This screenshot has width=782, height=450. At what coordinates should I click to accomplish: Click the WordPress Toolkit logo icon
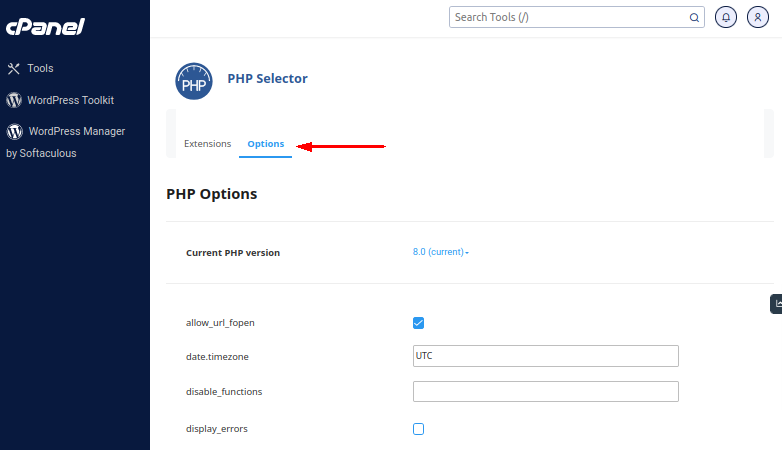14,100
